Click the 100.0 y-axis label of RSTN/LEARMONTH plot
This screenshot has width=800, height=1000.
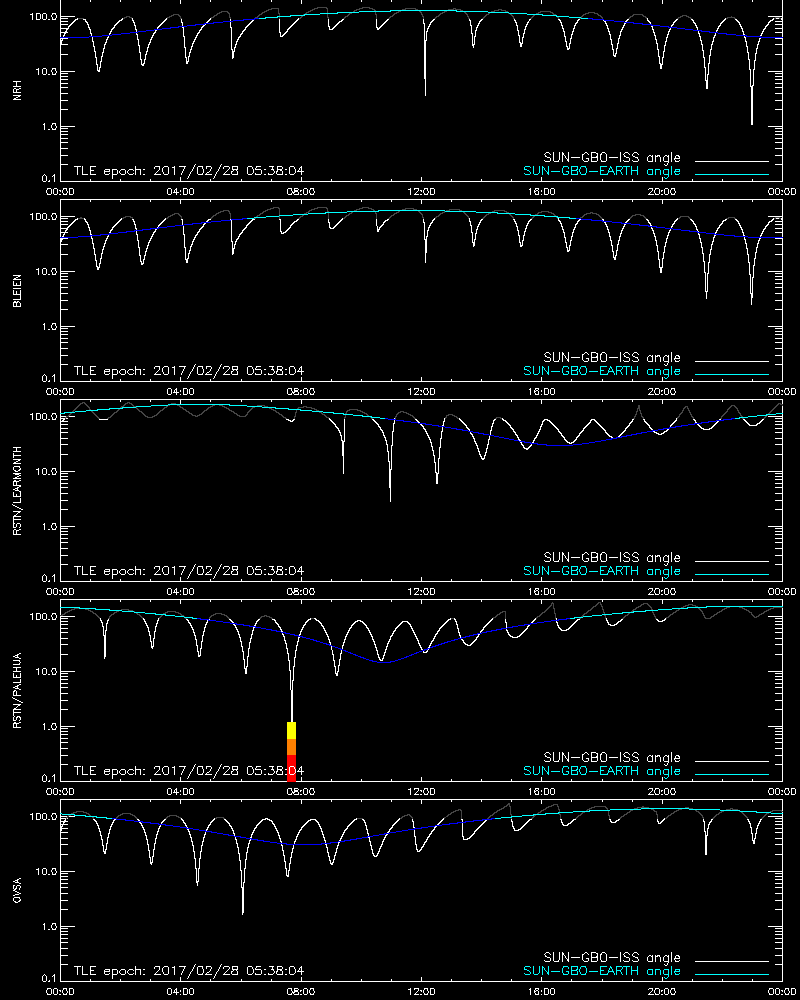point(43,416)
